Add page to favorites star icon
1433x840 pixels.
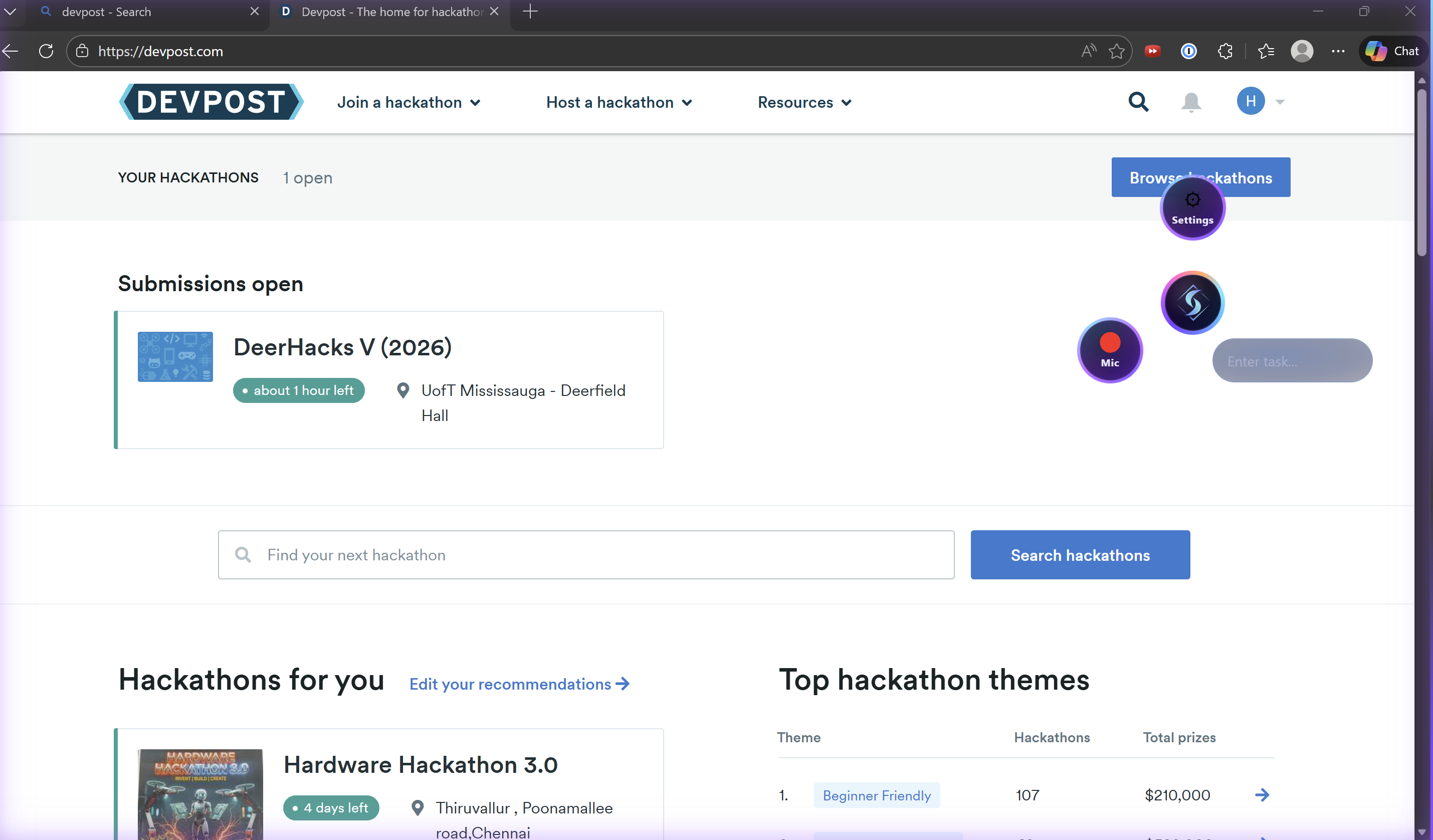tap(1116, 51)
